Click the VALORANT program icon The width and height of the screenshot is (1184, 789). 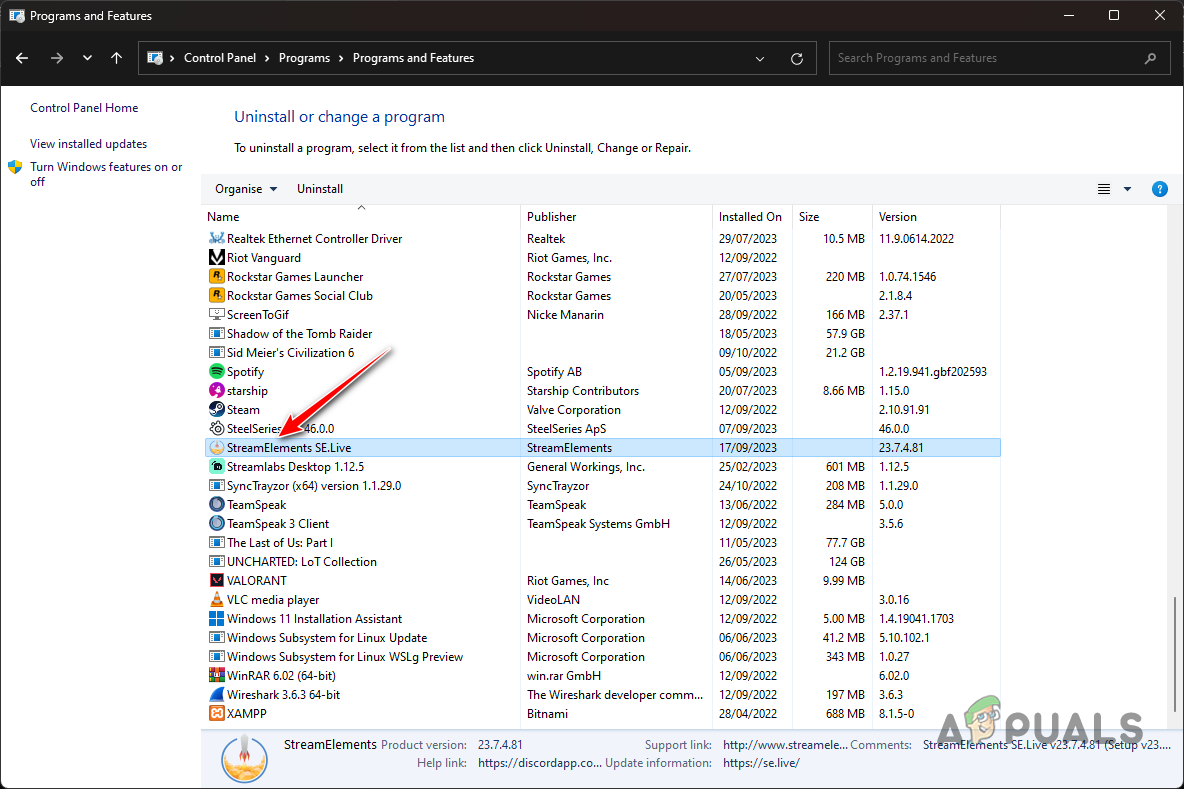pyautogui.click(x=217, y=581)
